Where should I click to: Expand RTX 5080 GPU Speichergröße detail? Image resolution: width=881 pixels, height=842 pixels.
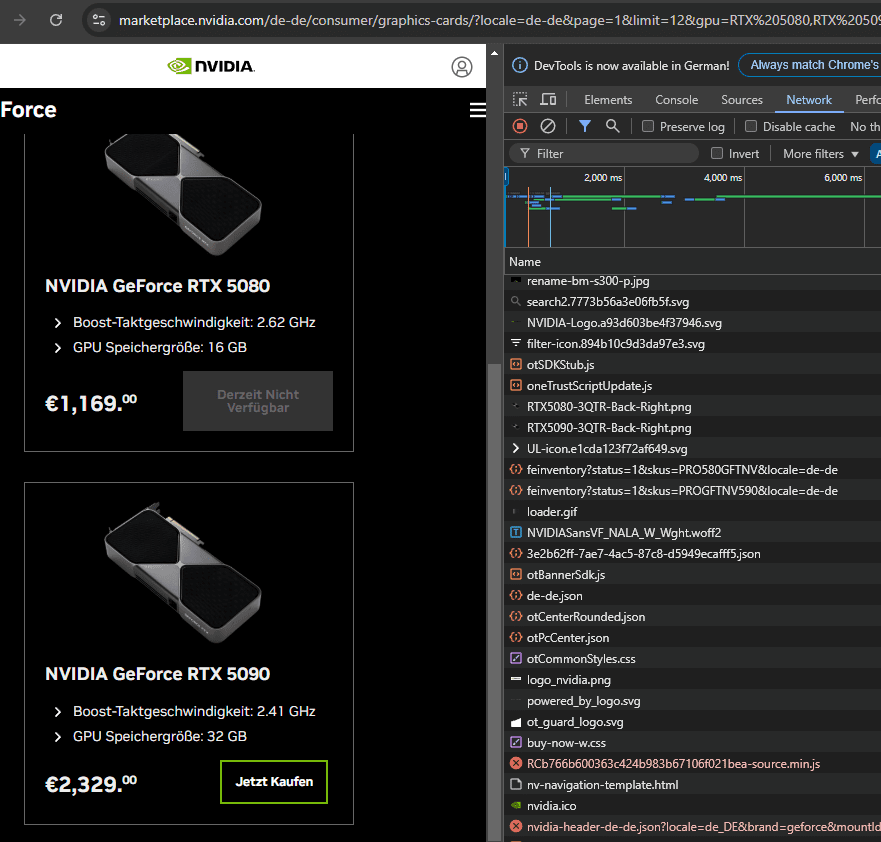click(x=58, y=348)
